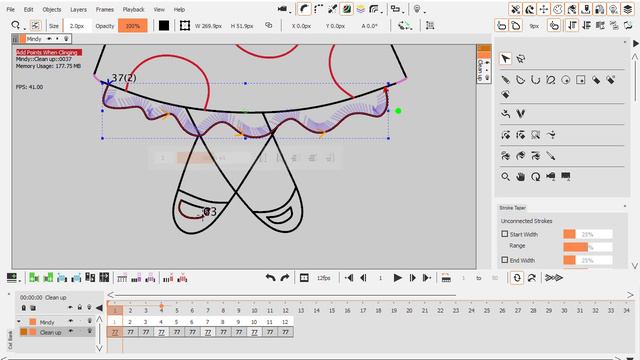The image size is (640, 360).
Task: Open the camera dropdown in top toolbar
Action: coord(290,12)
